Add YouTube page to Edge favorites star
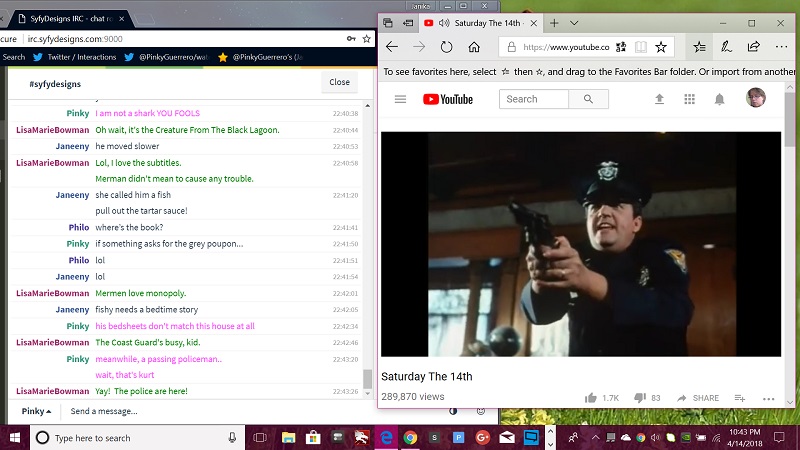Screen dimensions: 800x450 661,47
